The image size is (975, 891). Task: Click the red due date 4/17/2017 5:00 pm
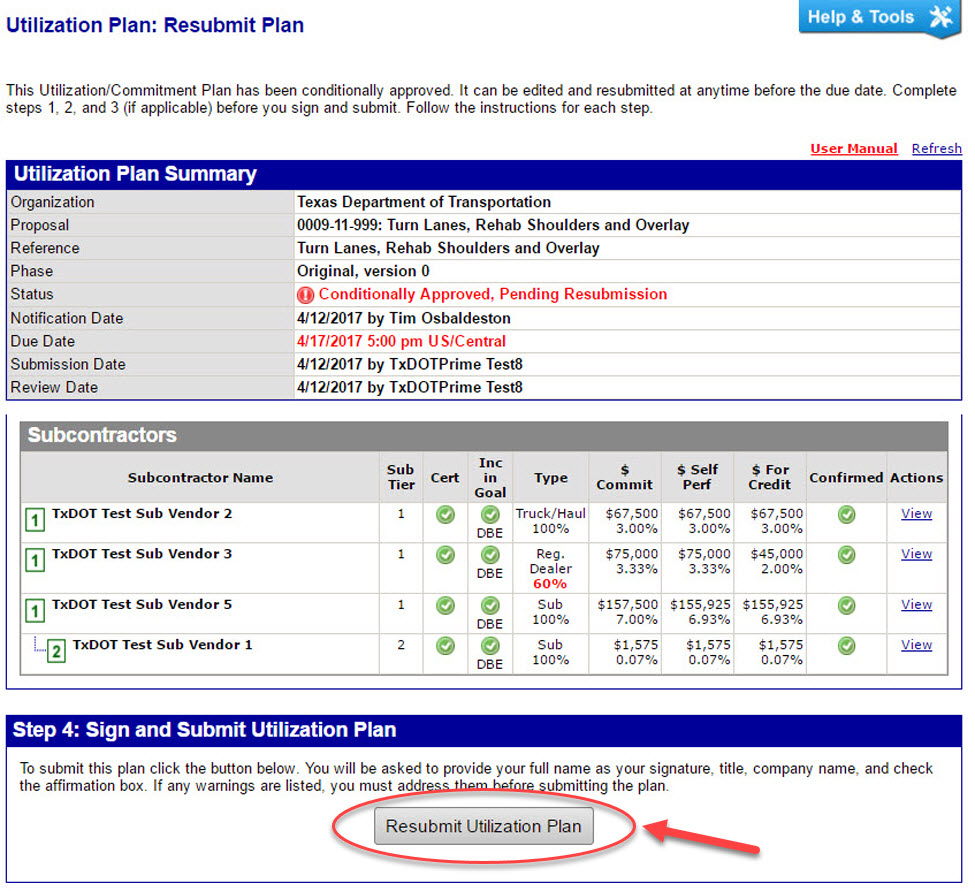[x=401, y=341]
